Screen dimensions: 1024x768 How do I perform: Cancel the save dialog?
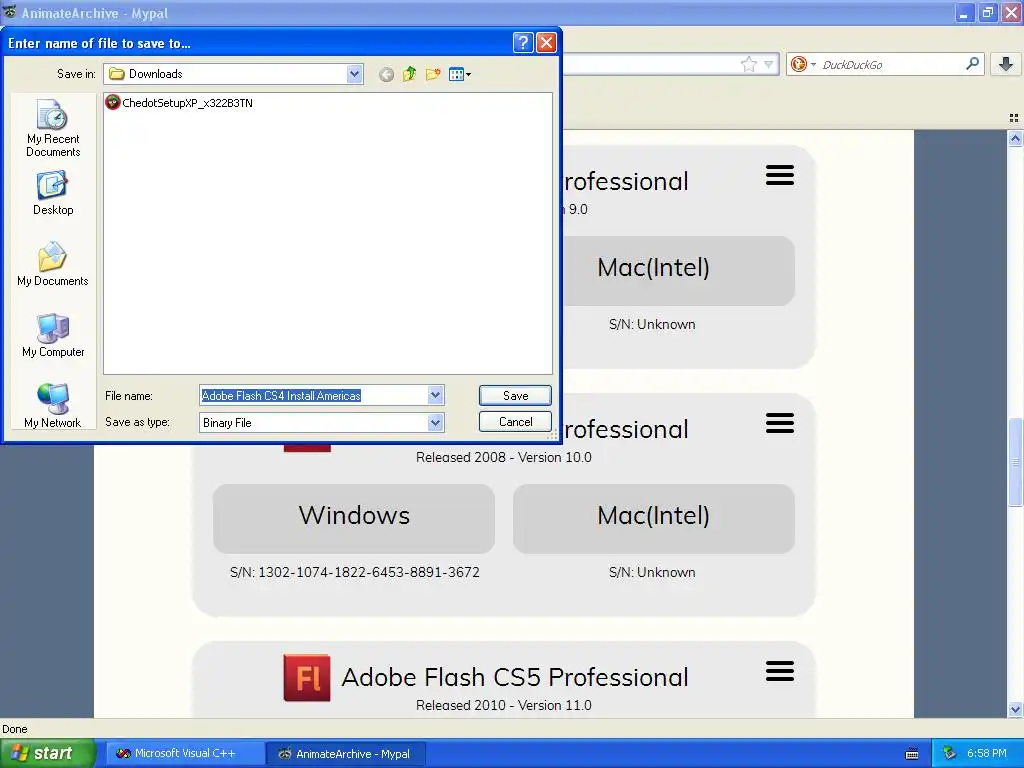(x=515, y=422)
